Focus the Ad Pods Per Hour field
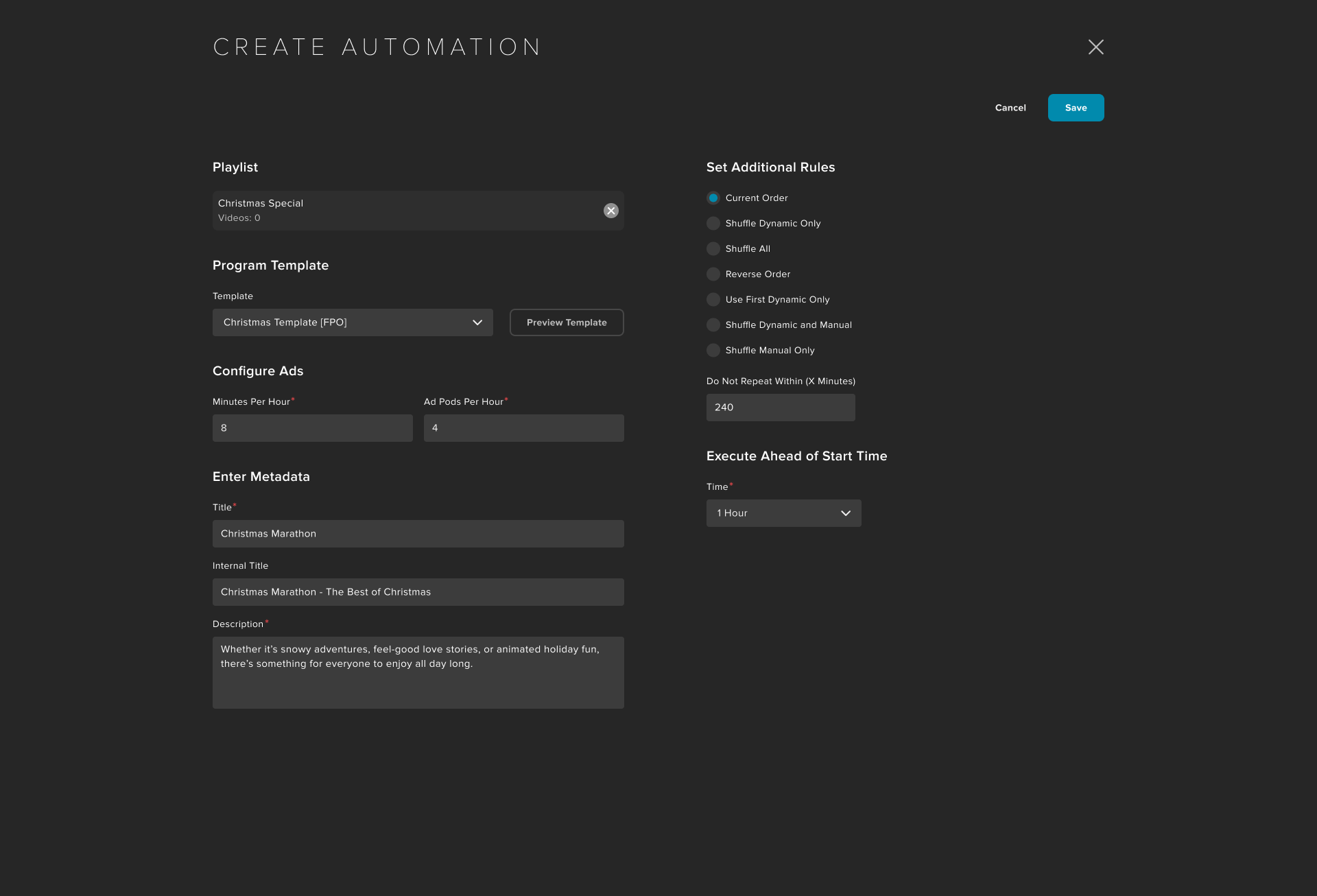The width and height of the screenshot is (1317, 896). 524,428
